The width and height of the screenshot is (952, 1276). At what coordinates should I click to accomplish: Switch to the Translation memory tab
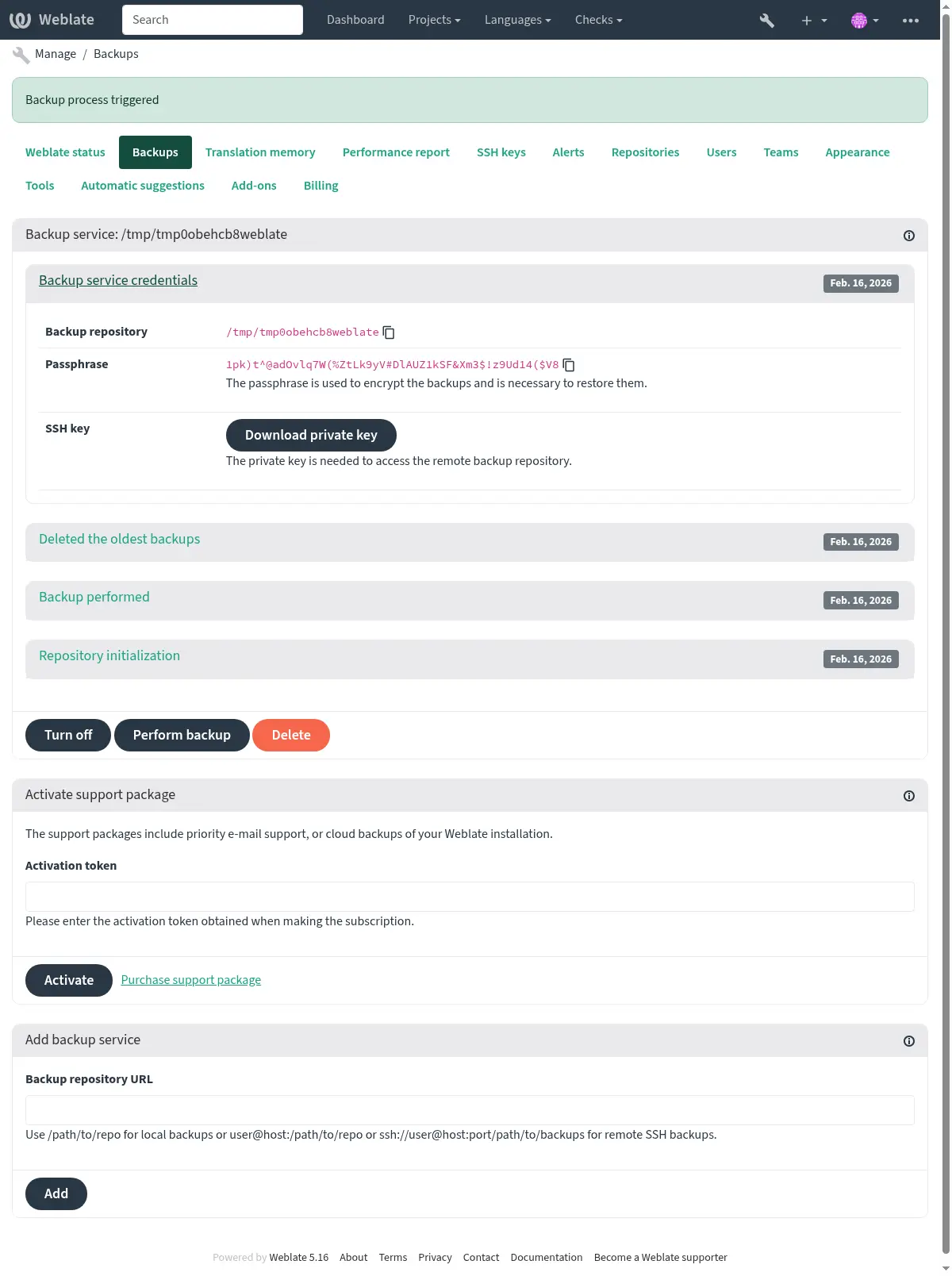[260, 152]
